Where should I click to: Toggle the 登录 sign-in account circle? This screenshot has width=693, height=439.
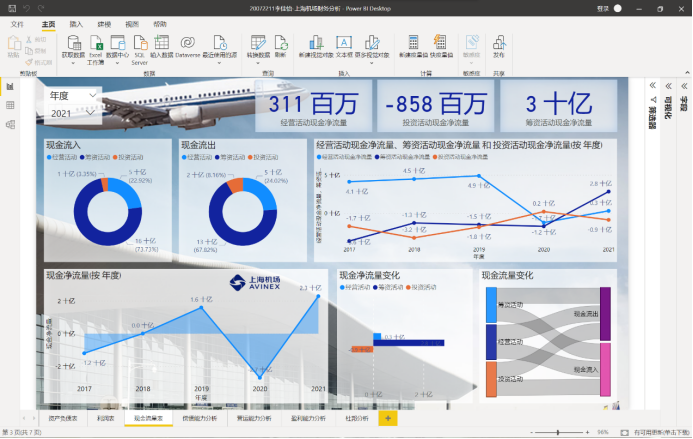click(x=617, y=8)
